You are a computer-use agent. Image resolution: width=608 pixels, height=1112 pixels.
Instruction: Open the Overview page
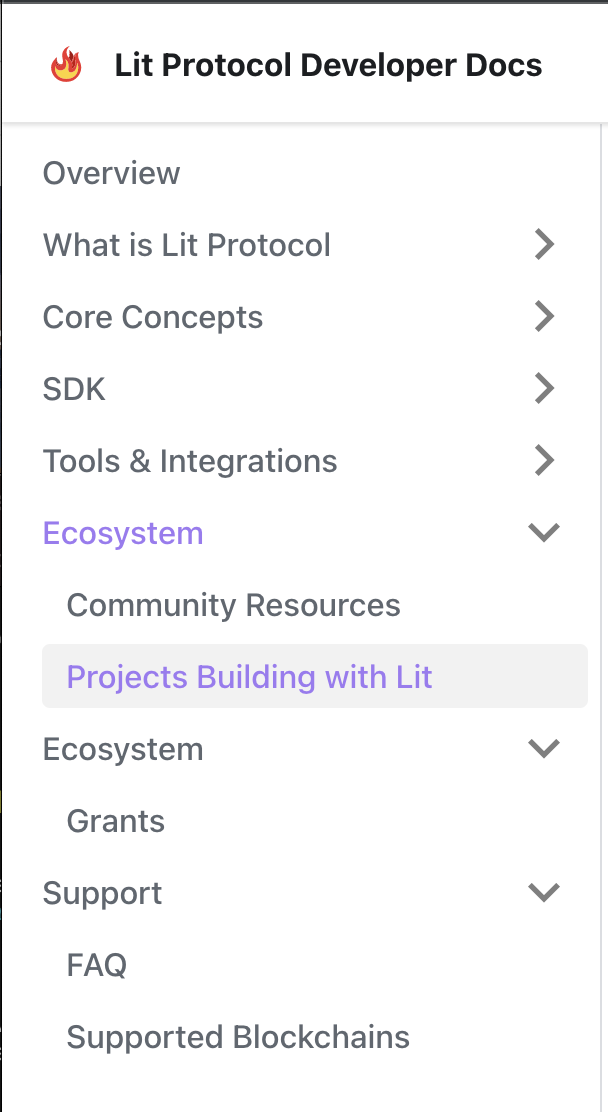(x=111, y=173)
